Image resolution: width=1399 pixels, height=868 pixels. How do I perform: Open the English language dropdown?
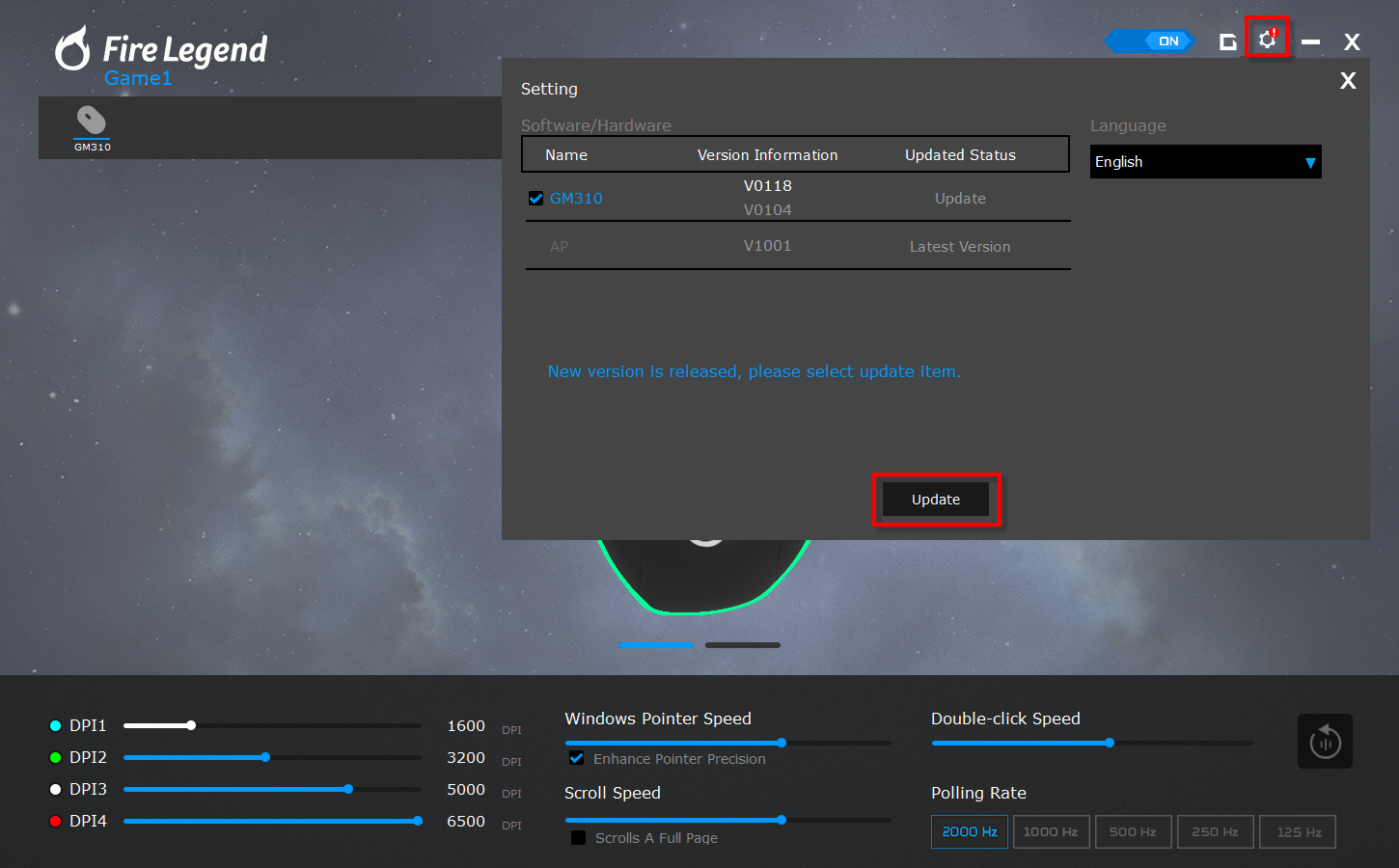pos(1205,161)
